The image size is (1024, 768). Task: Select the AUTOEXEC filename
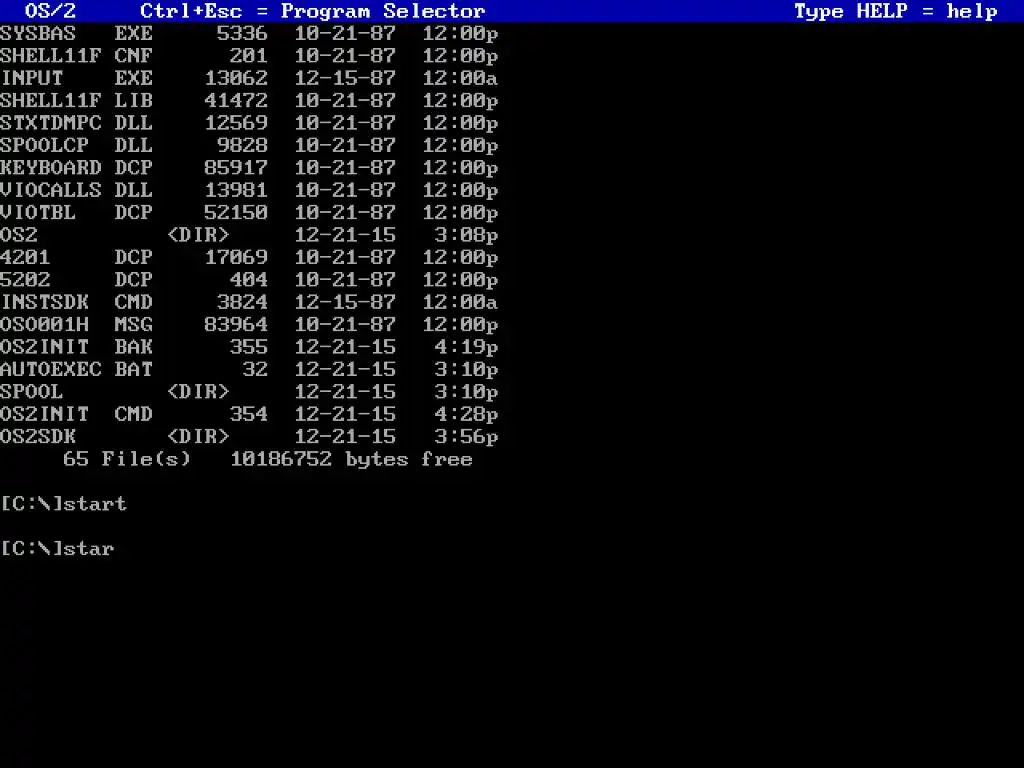click(x=51, y=370)
